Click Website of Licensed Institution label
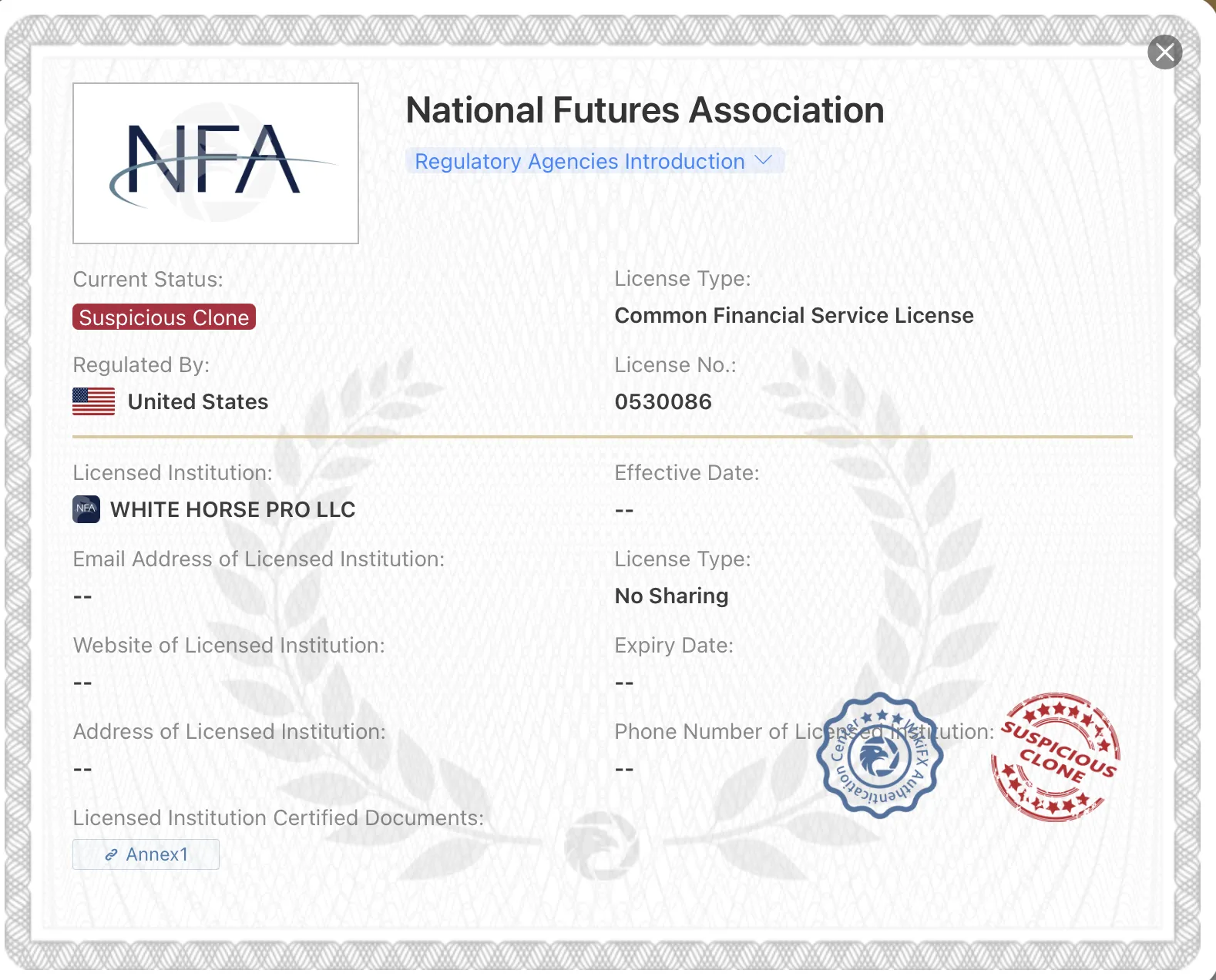 pos(229,646)
